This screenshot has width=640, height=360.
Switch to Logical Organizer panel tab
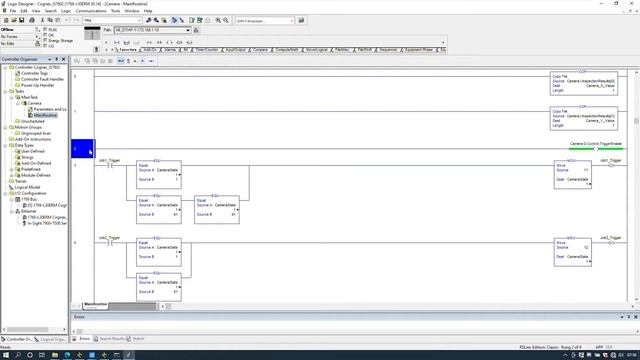point(51,339)
